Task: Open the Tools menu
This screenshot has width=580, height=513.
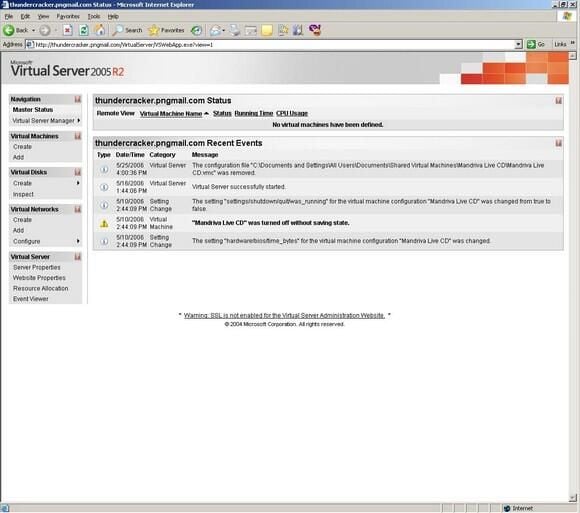Action: [94, 16]
